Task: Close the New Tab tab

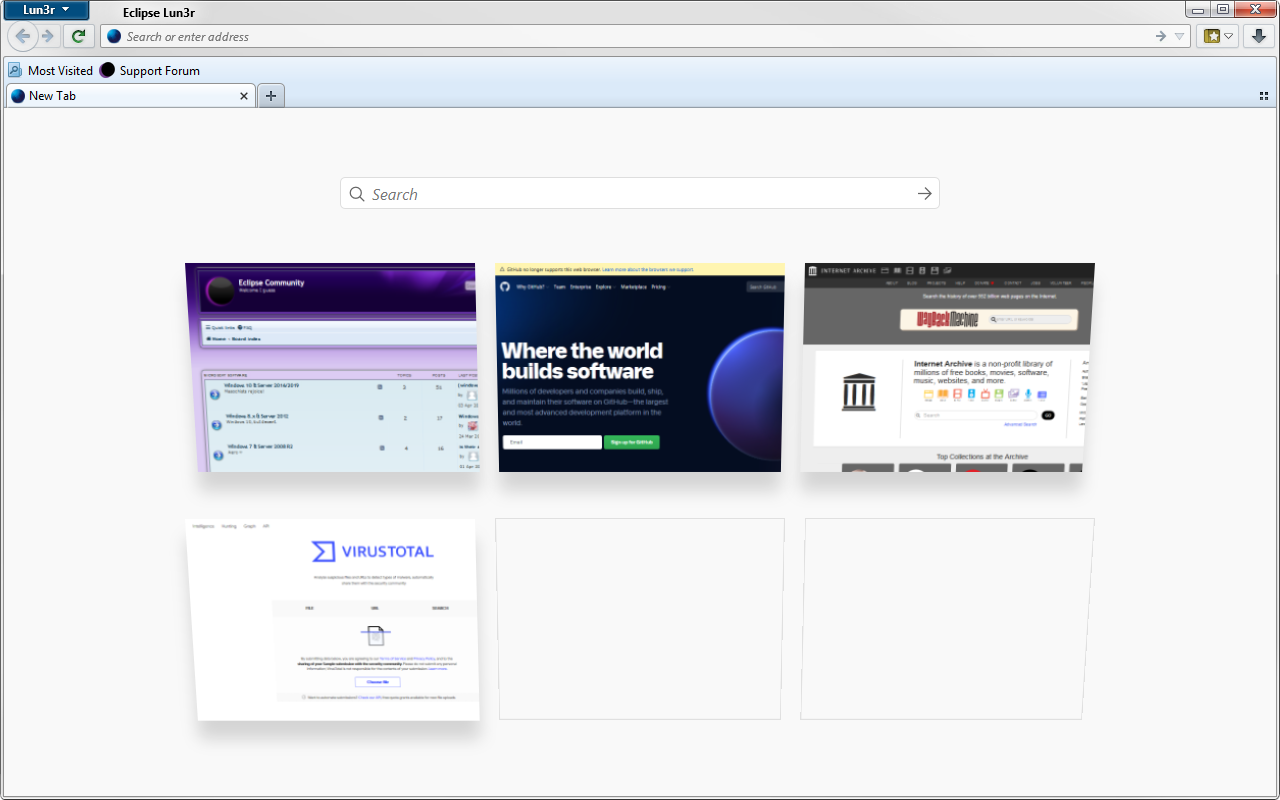Action: [244, 96]
